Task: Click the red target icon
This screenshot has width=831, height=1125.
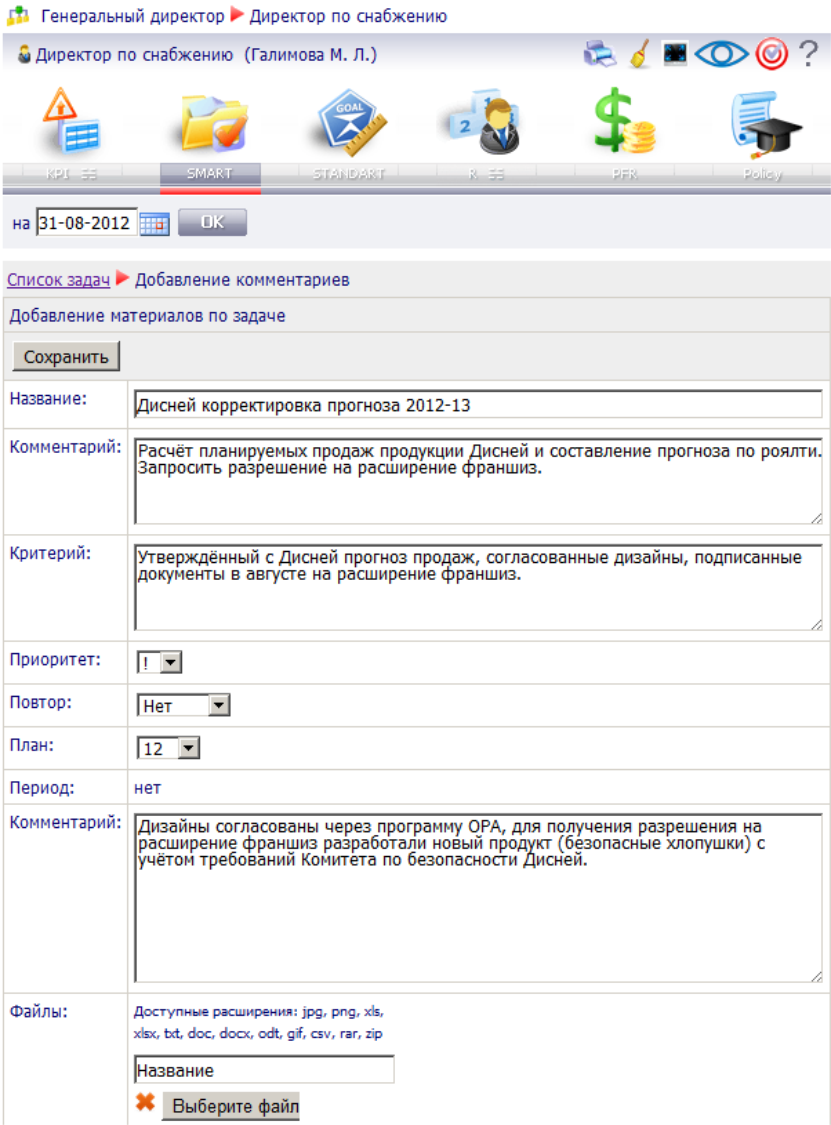Action: coord(771,55)
